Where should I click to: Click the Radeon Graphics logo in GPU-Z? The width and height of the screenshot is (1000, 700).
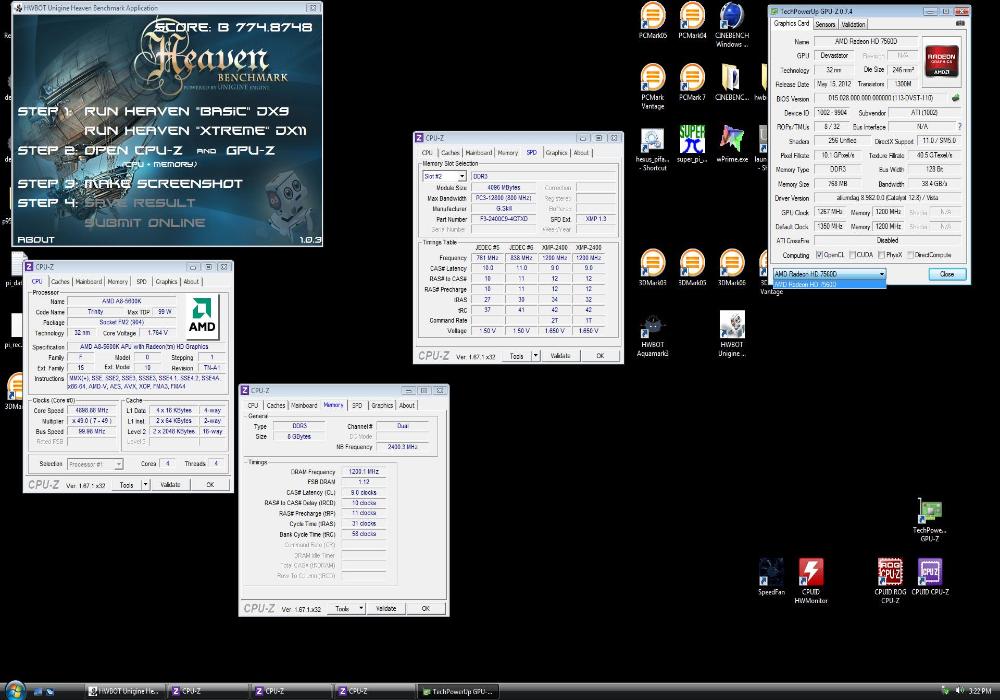[x=941, y=61]
